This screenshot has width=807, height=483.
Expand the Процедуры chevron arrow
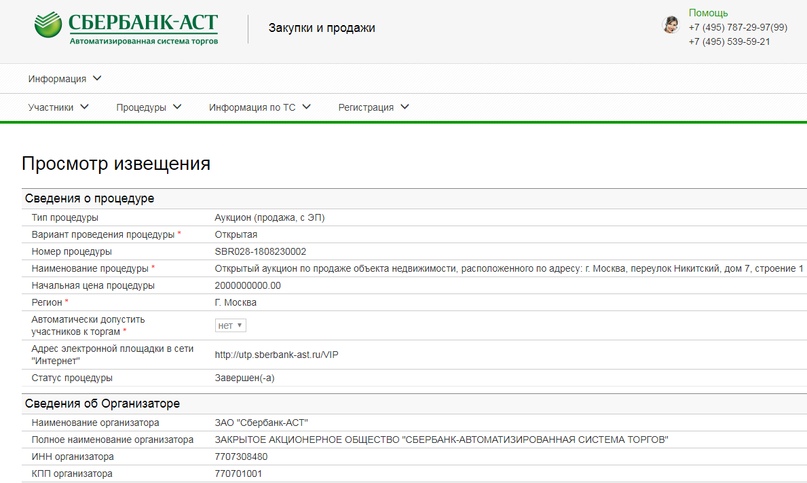[177, 107]
